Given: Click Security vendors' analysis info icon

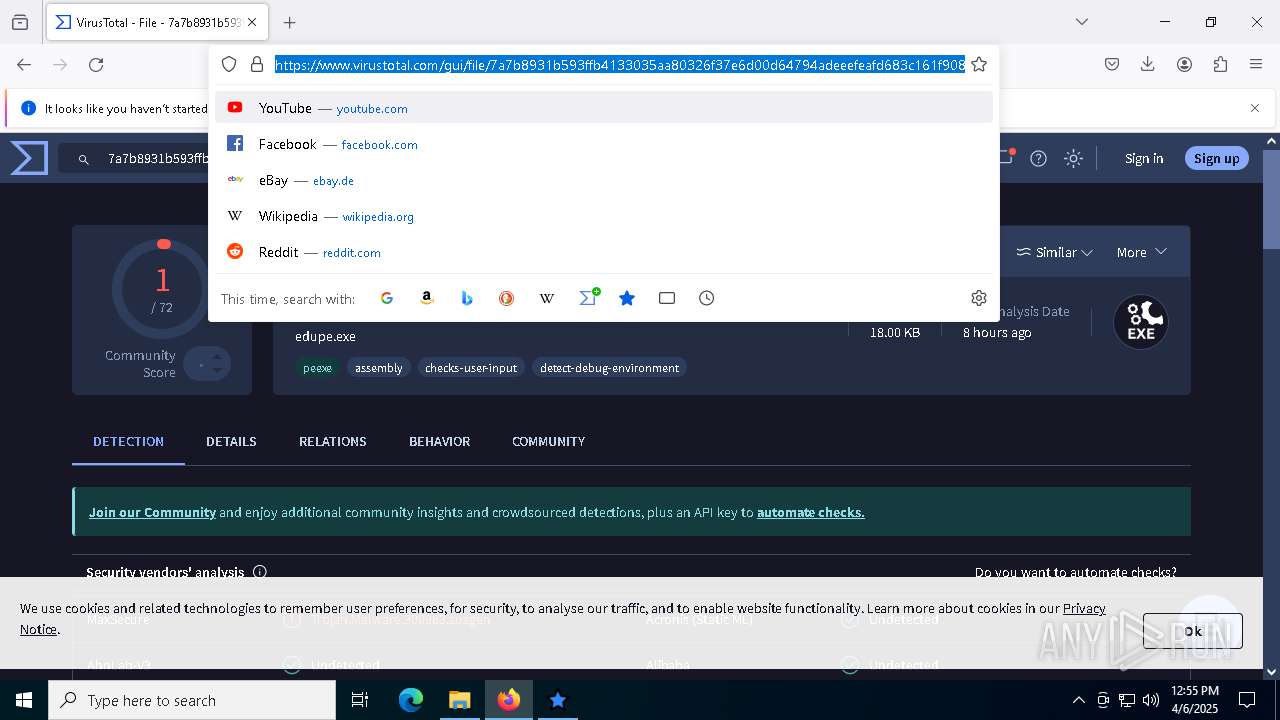Looking at the screenshot, I should point(260,572).
